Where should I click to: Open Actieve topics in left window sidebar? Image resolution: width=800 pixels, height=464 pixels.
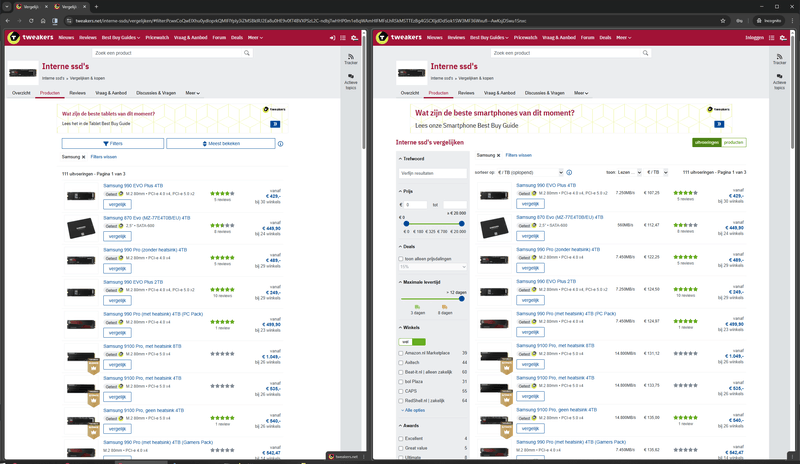pos(351,82)
